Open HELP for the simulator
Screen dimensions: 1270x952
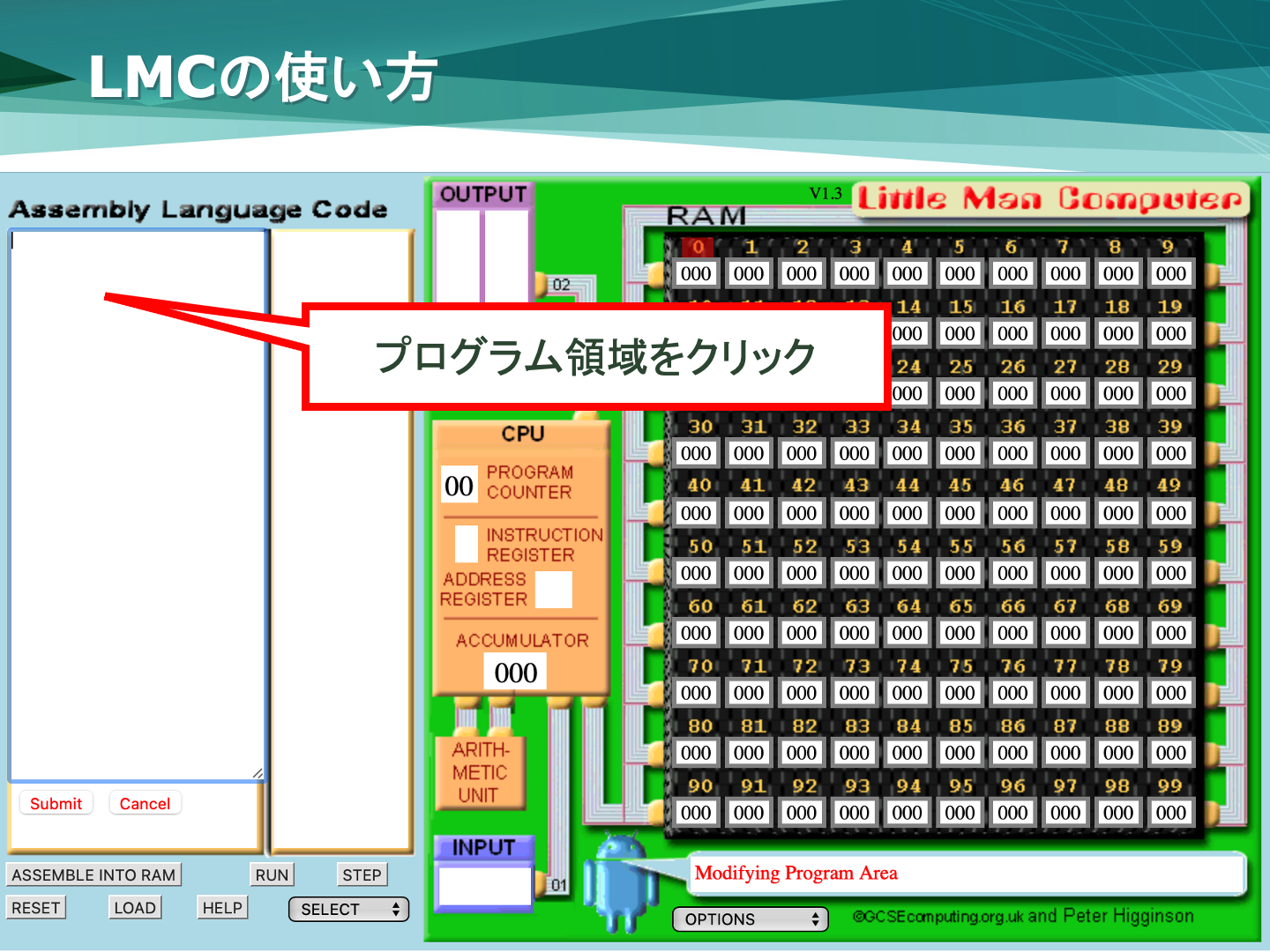222,908
